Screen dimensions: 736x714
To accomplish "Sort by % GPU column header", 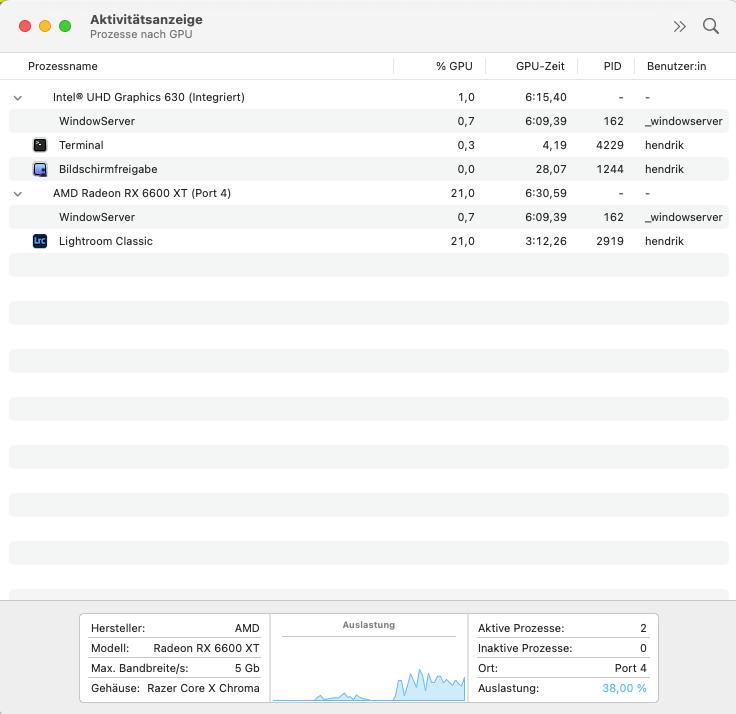I will [454, 66].
